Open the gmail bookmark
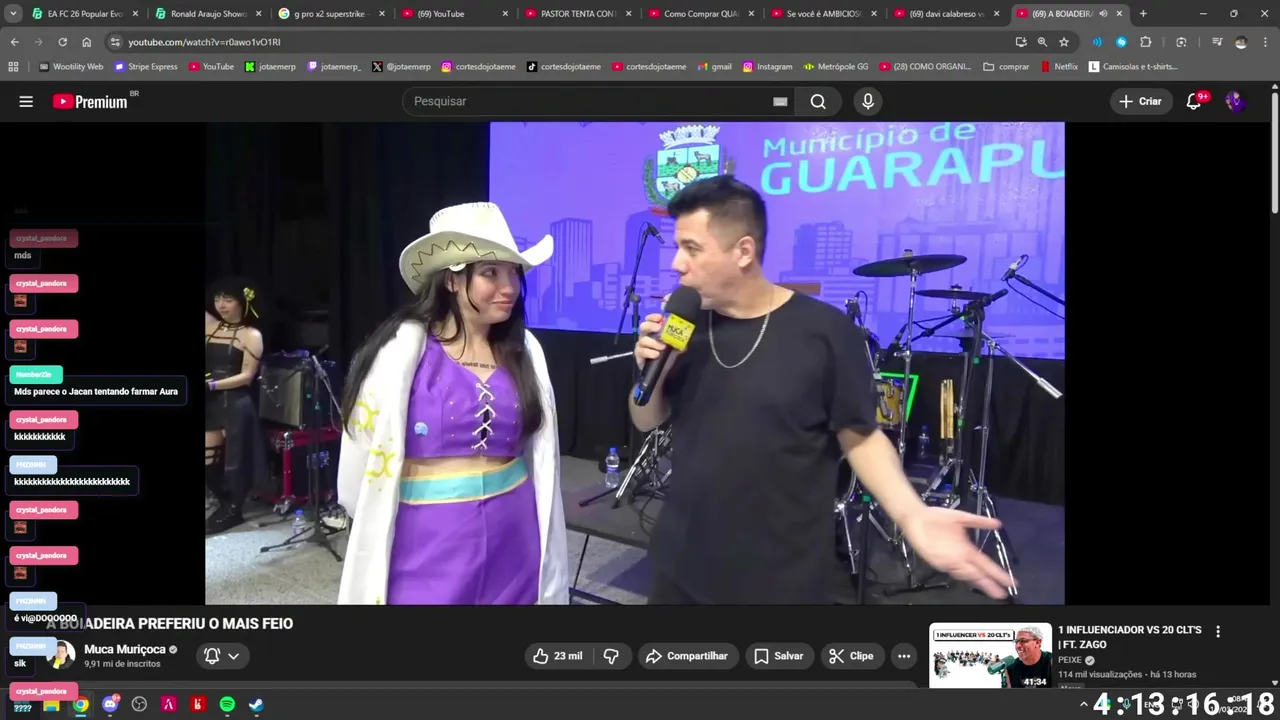Viewport: 1280px width, 720px height. pyautogui.click(x=714, y=67)
